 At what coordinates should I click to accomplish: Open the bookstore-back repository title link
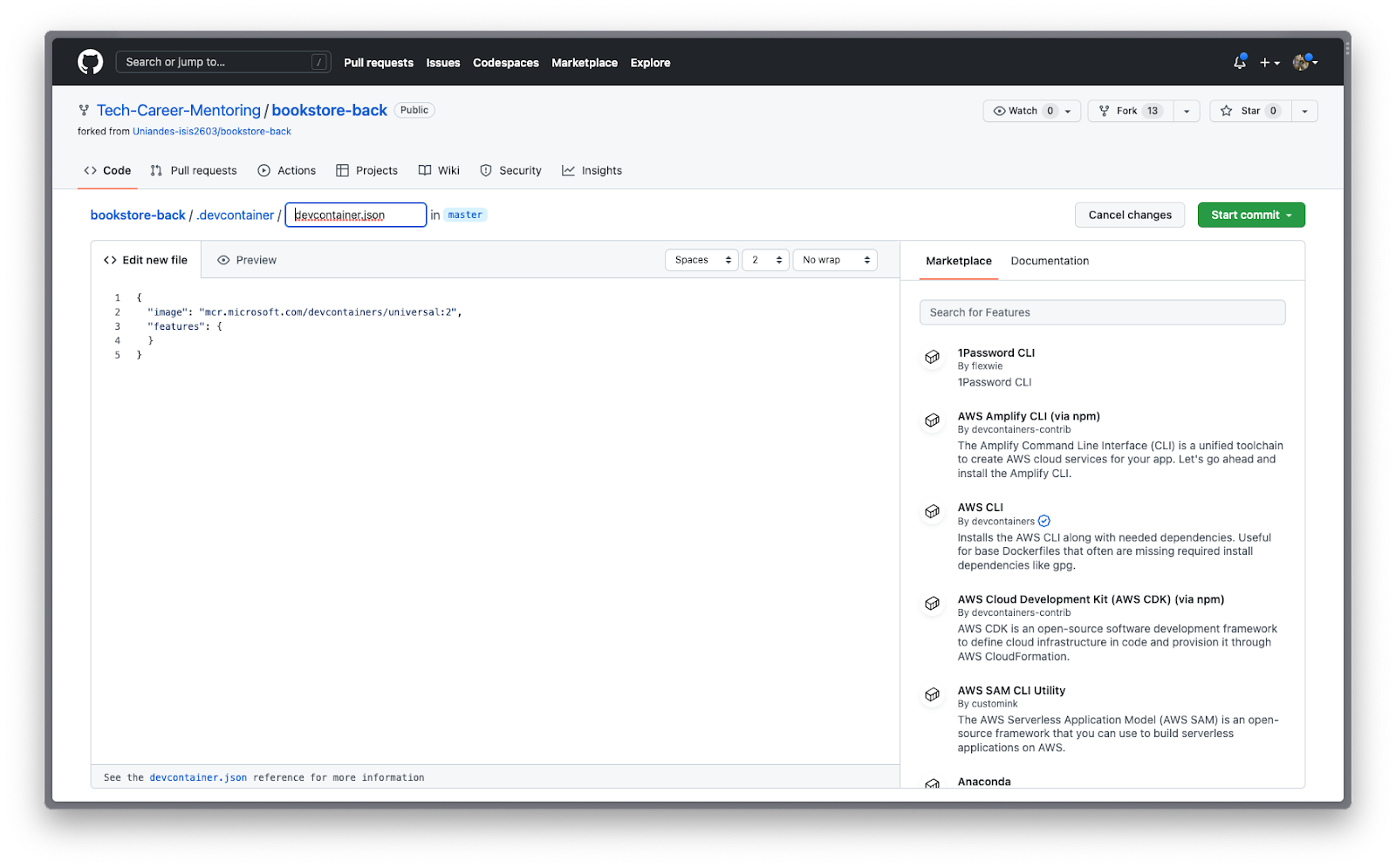click(x=330, y=111)
